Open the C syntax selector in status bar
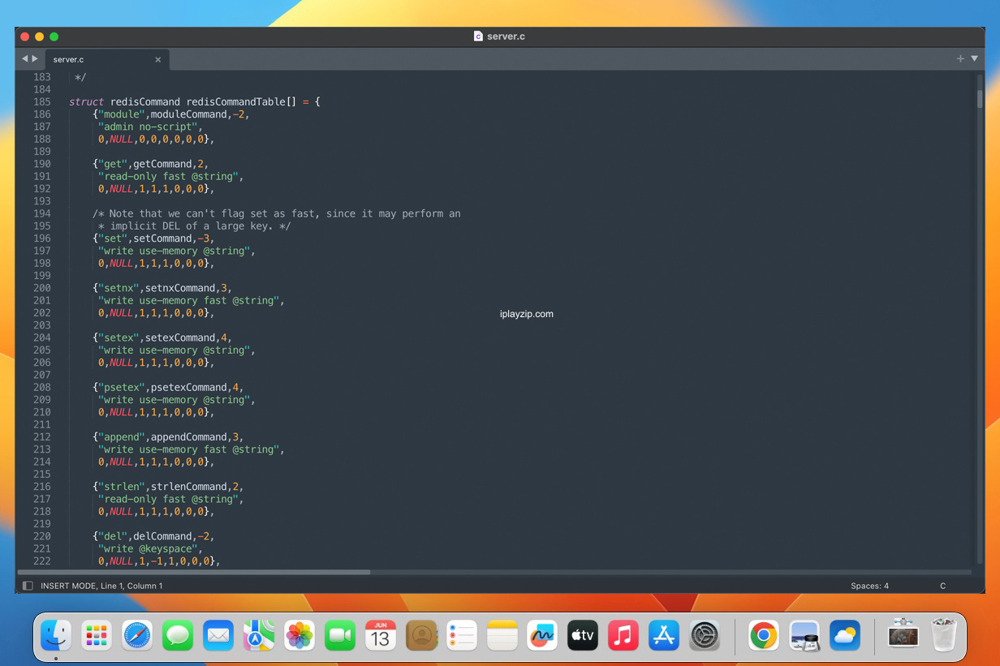This screenshot has height=666, width=1000. coord(943,586)
